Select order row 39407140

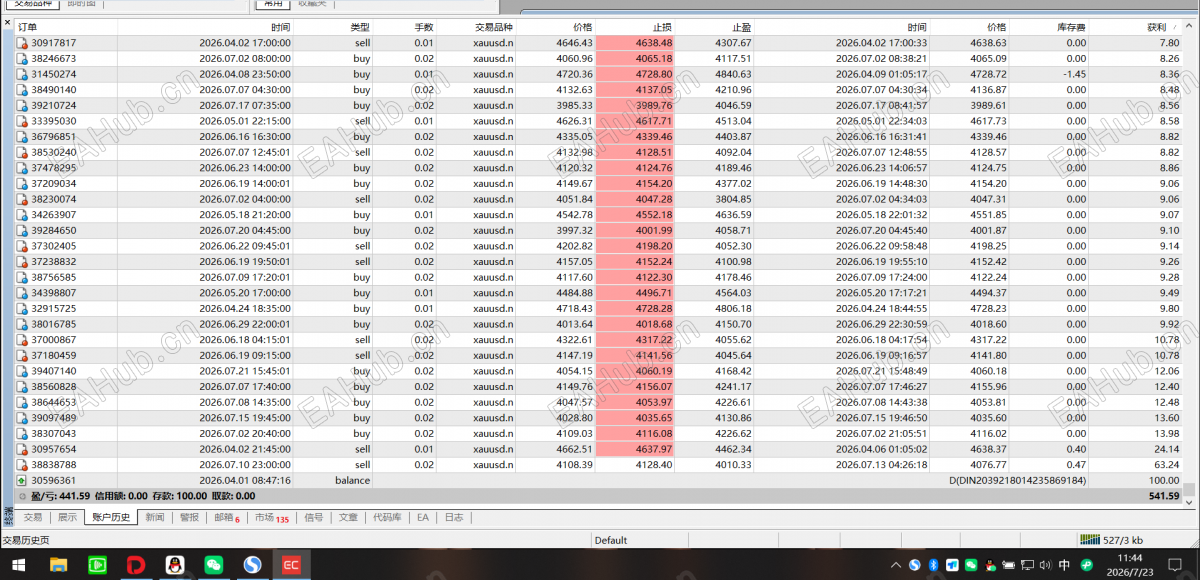599,371
